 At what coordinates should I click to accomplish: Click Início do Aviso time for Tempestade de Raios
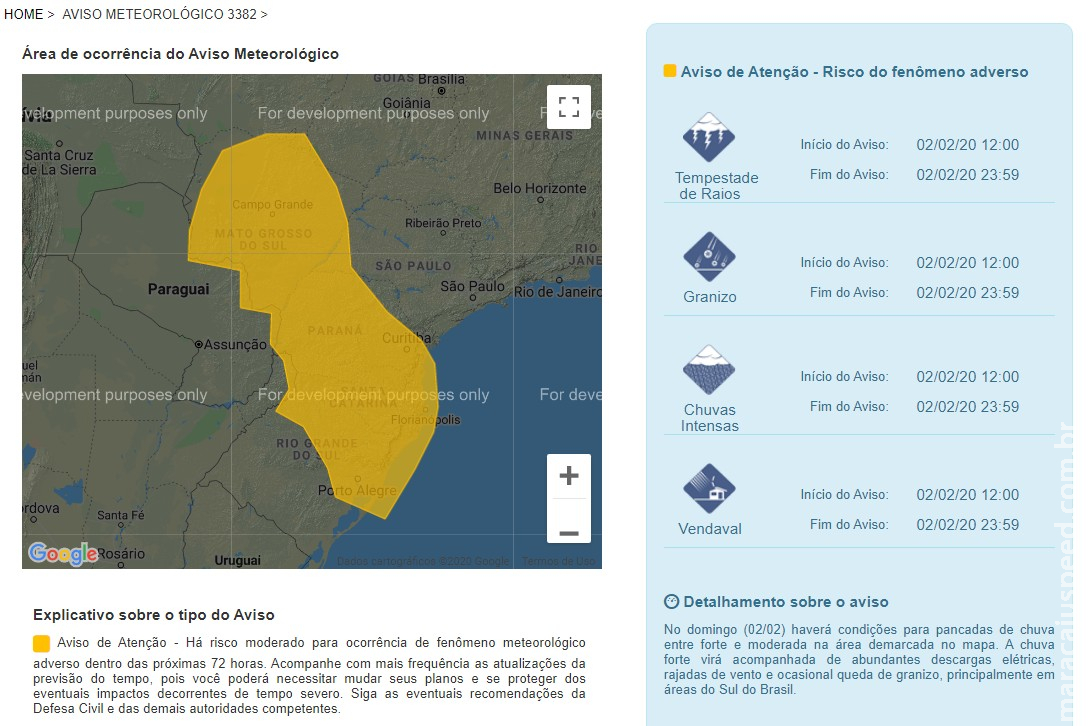click(x=967, y=145)
